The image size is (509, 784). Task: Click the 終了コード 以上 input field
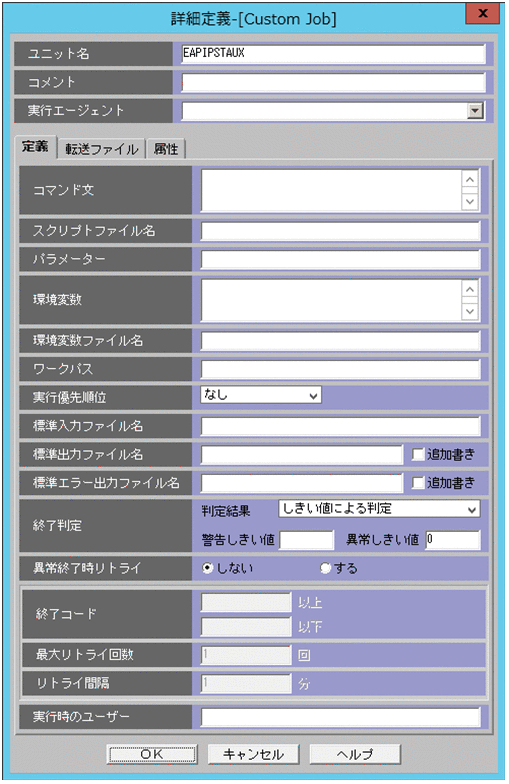tap(246, 602)
